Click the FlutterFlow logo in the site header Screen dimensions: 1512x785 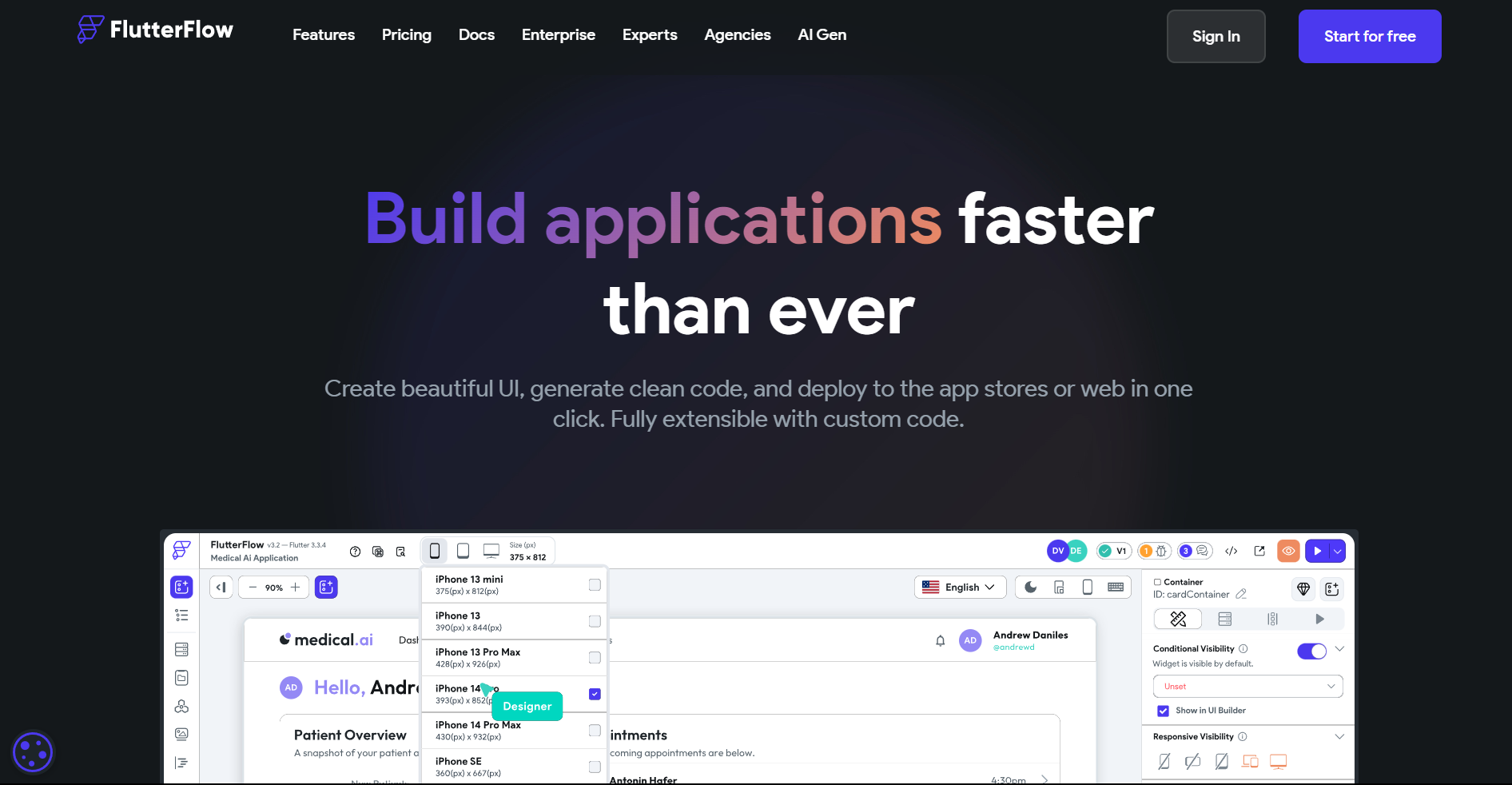[155, 30]
